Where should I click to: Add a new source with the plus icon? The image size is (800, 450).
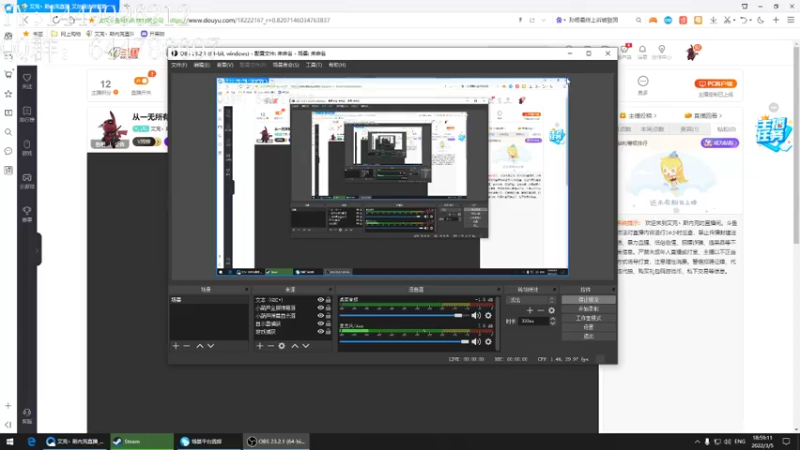(260, 346)
